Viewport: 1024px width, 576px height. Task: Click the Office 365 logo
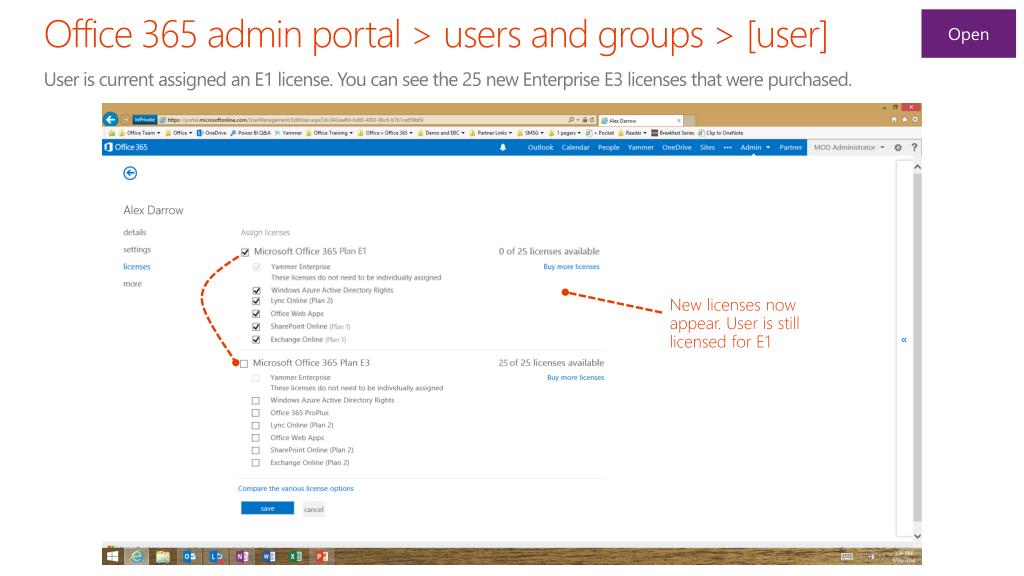point(126,148)
